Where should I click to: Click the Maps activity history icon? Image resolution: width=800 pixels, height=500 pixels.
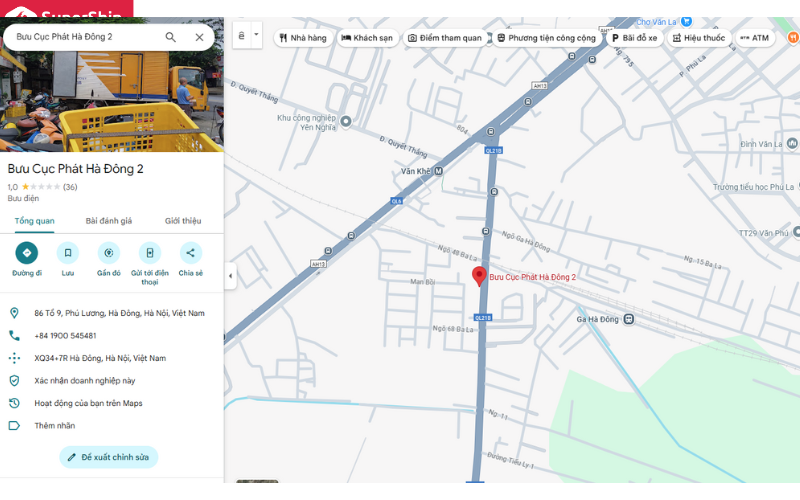tap(14, 403)
